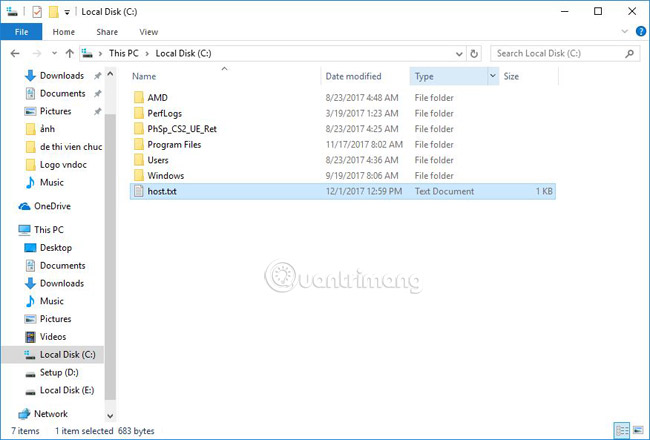Click the 12/1/2017 12:59 PM date cell
650x440 pixels.
coord(364,191)
